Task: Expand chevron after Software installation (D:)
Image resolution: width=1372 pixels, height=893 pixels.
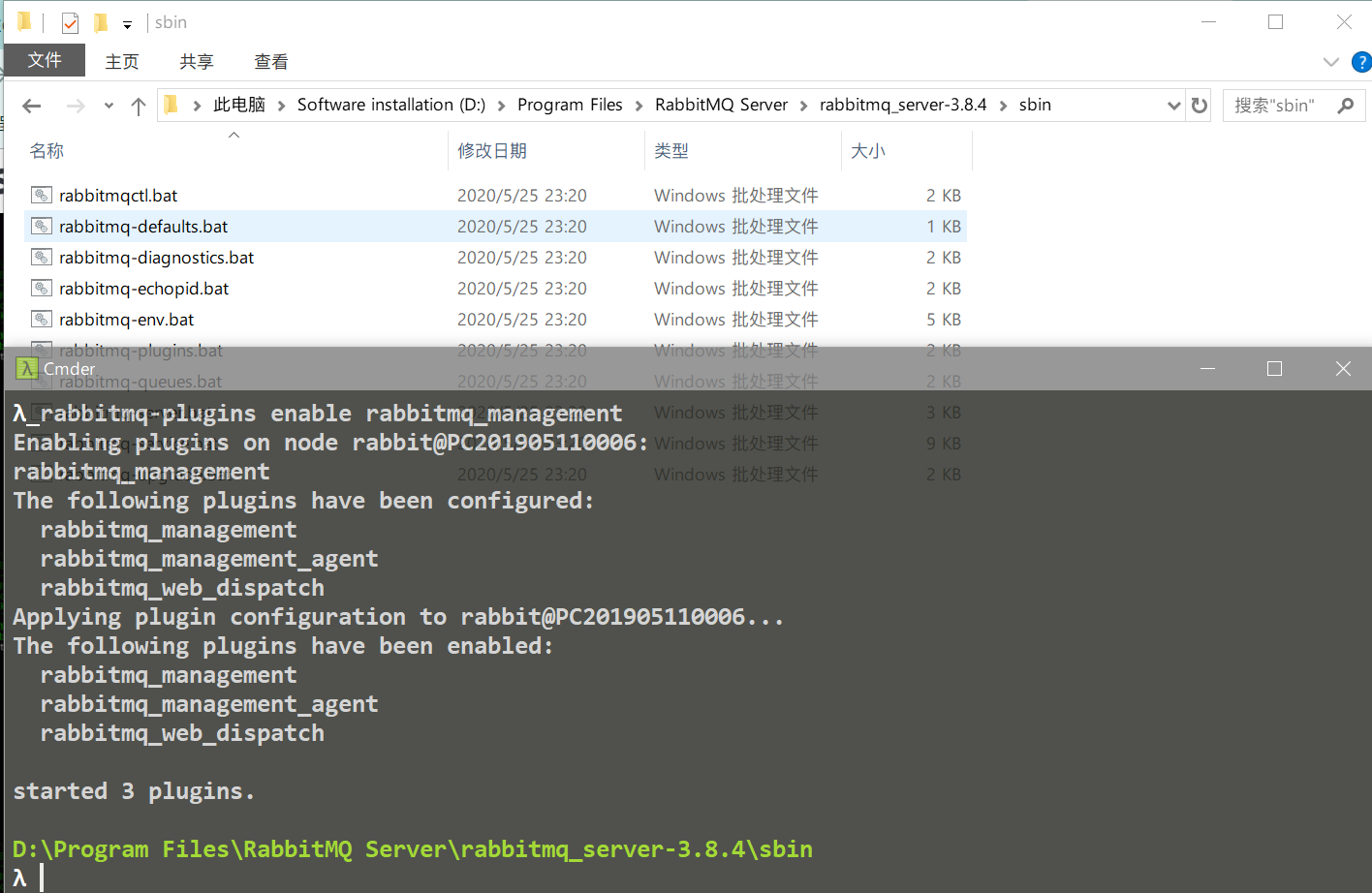Action: tap(502, 106)
